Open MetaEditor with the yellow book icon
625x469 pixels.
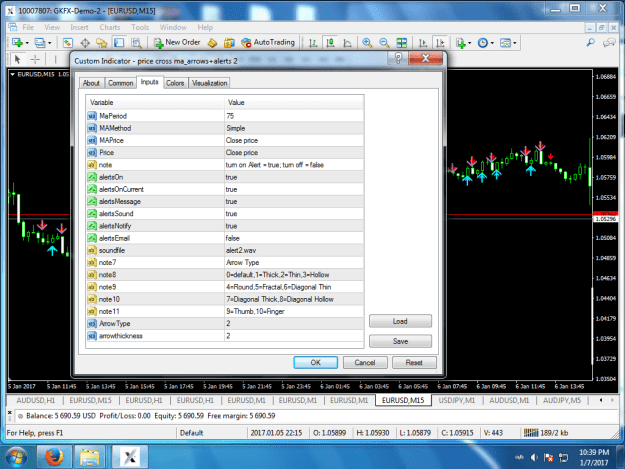[212, 43]
